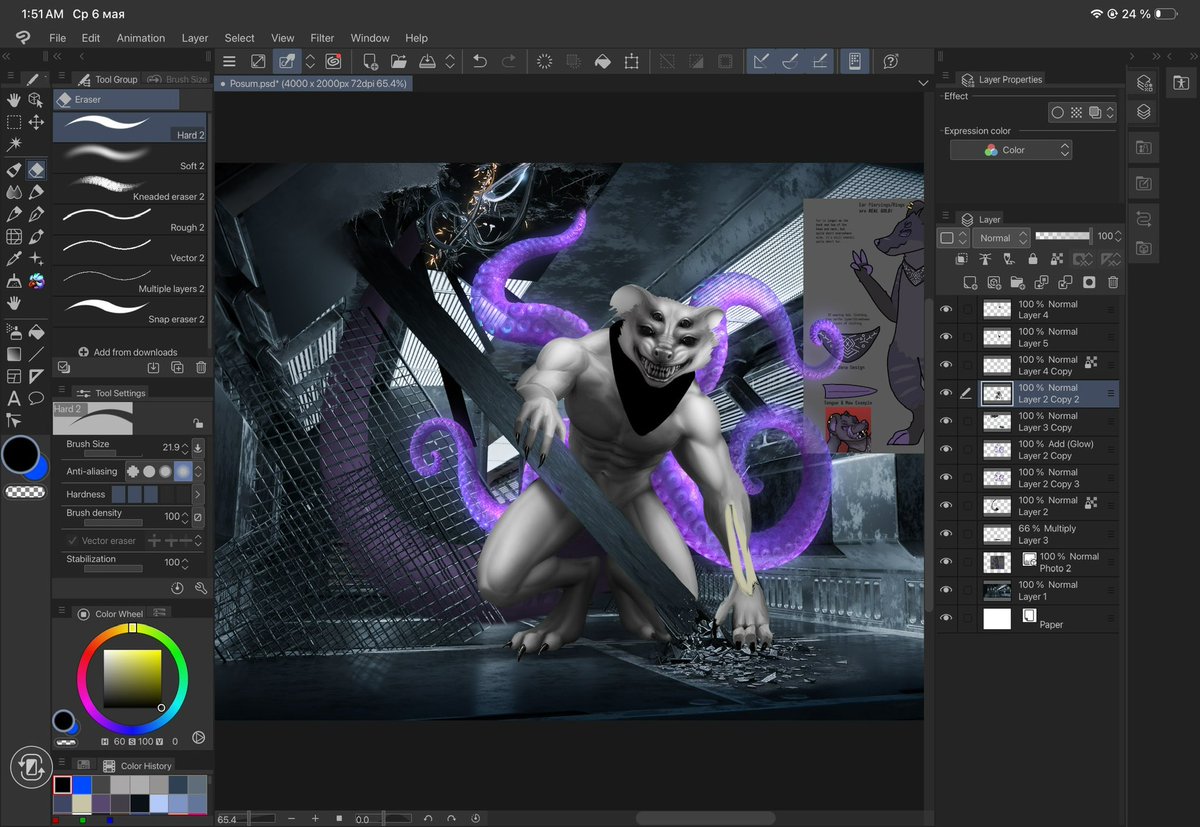1200x827 pixels.
Task: Collapse canvas tab chevron at right of Posum.psd
Action: pyautogui.click(x=923, y=84)
